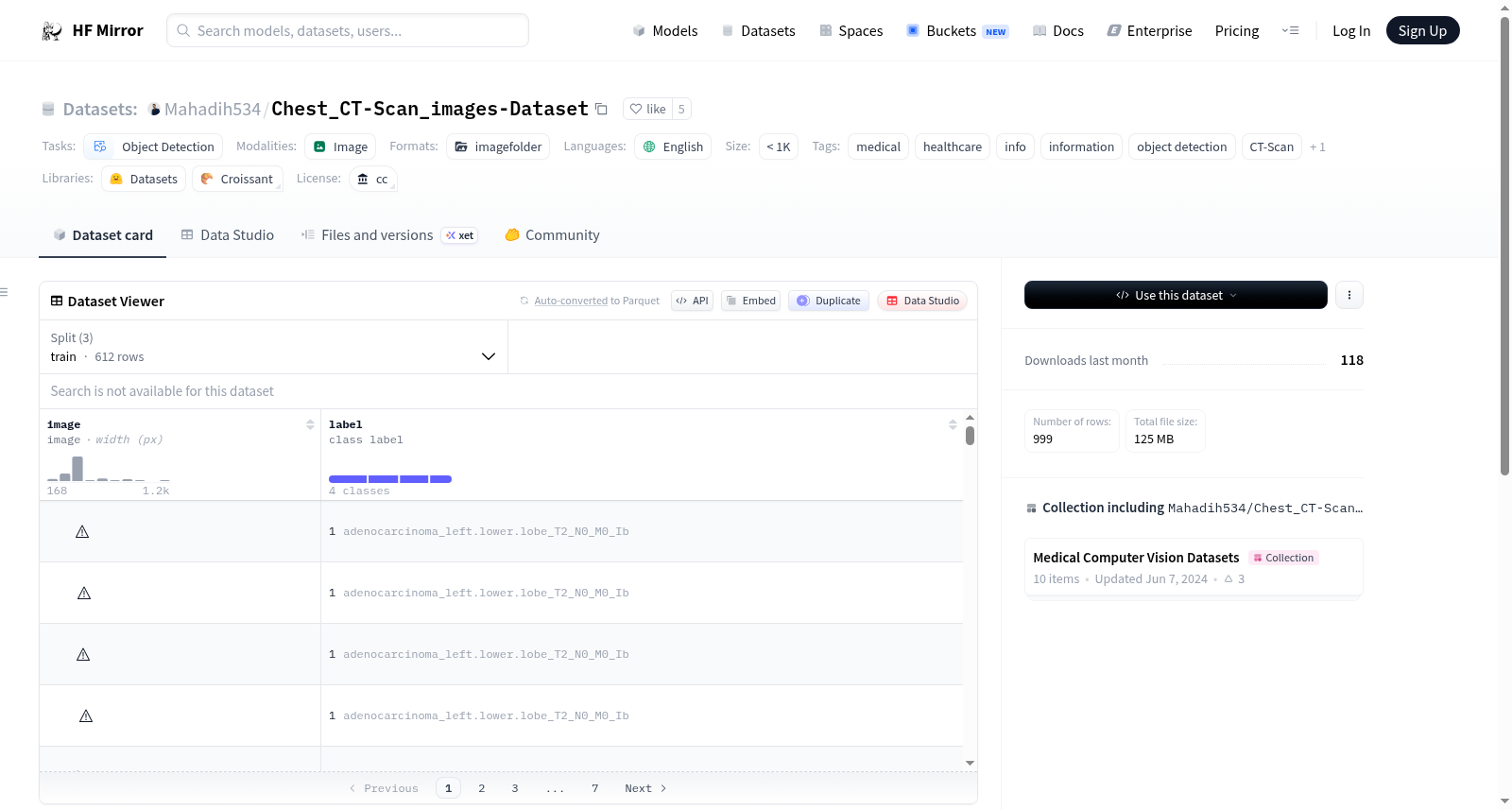The height and width of the screenshot is (810, 1512).
Task: Select the Object Detection task tag
Action: pyautogui.click(x=154, y=146)
